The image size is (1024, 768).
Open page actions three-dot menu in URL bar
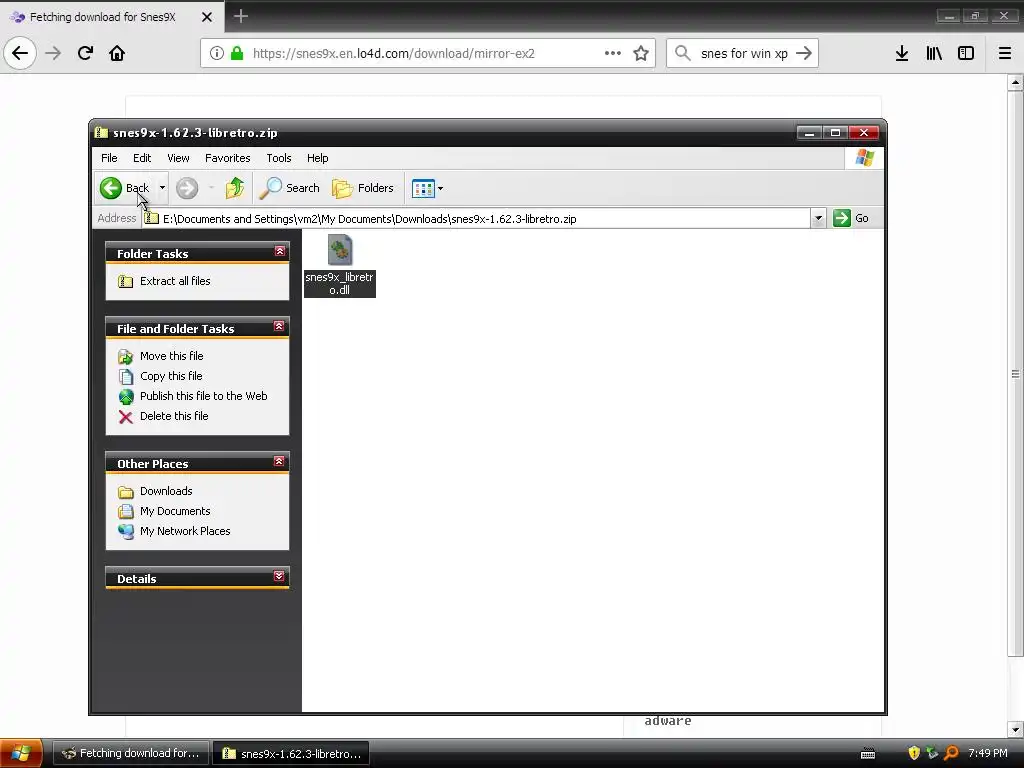click(x=613, y=53)
